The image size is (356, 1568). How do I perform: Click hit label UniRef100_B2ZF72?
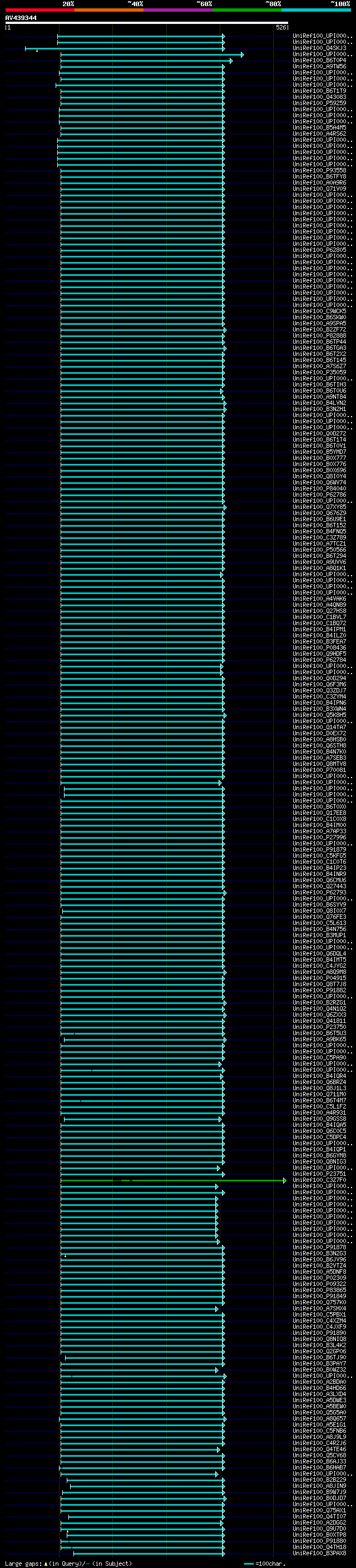point(319,329)
